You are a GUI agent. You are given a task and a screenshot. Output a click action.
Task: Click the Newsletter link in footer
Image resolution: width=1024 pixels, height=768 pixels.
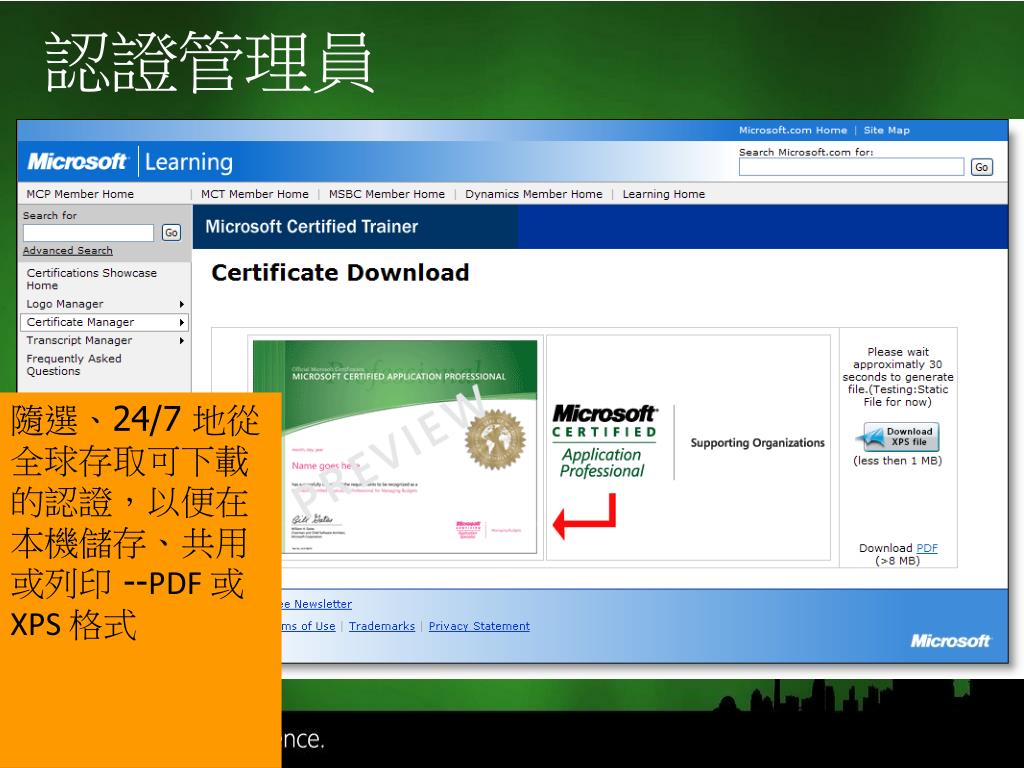pos(317,604)
